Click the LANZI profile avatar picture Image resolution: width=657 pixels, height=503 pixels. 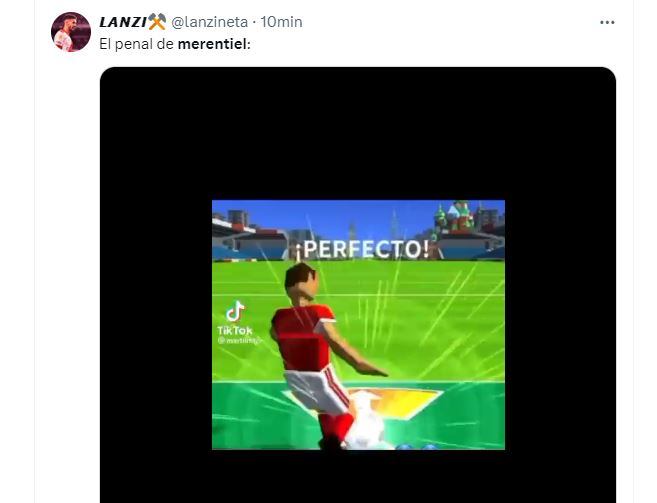[x=71, y=32]
